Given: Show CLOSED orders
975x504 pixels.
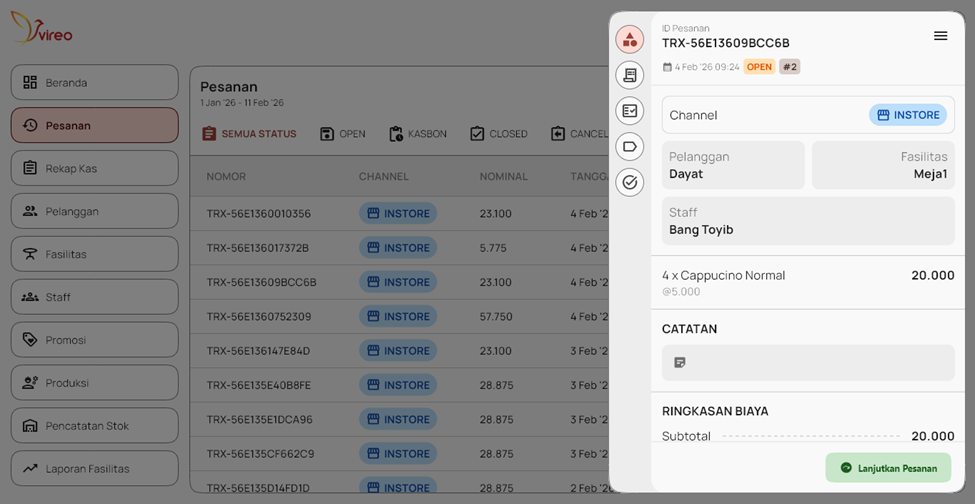Looking at the screenshot, I should coord(498,134).
